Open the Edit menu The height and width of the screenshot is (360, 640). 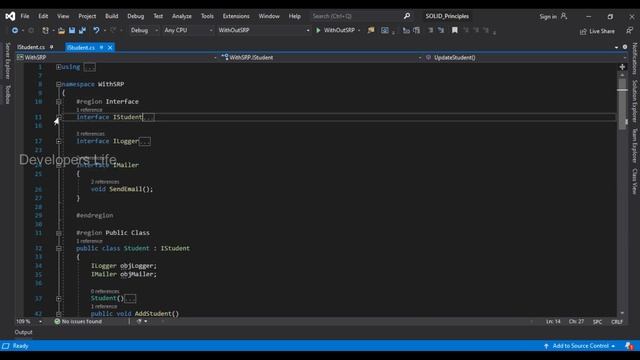43,16
